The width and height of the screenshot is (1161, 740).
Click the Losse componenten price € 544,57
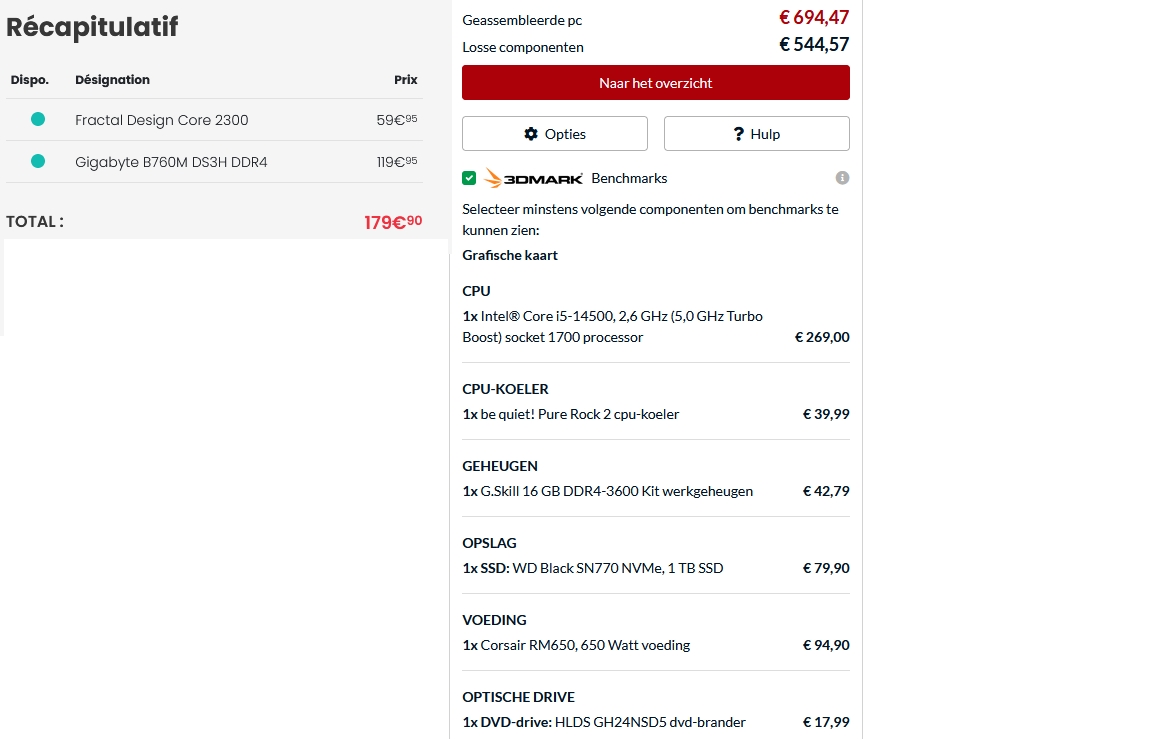(814, 44)
